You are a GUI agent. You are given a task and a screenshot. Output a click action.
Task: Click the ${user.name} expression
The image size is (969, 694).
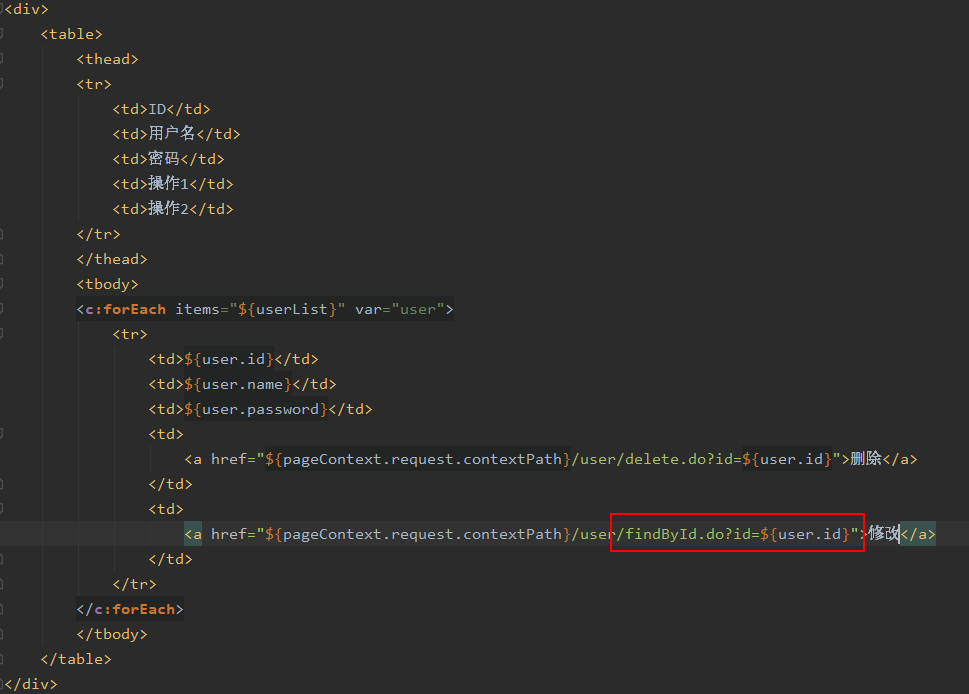(x=238, y=384)
